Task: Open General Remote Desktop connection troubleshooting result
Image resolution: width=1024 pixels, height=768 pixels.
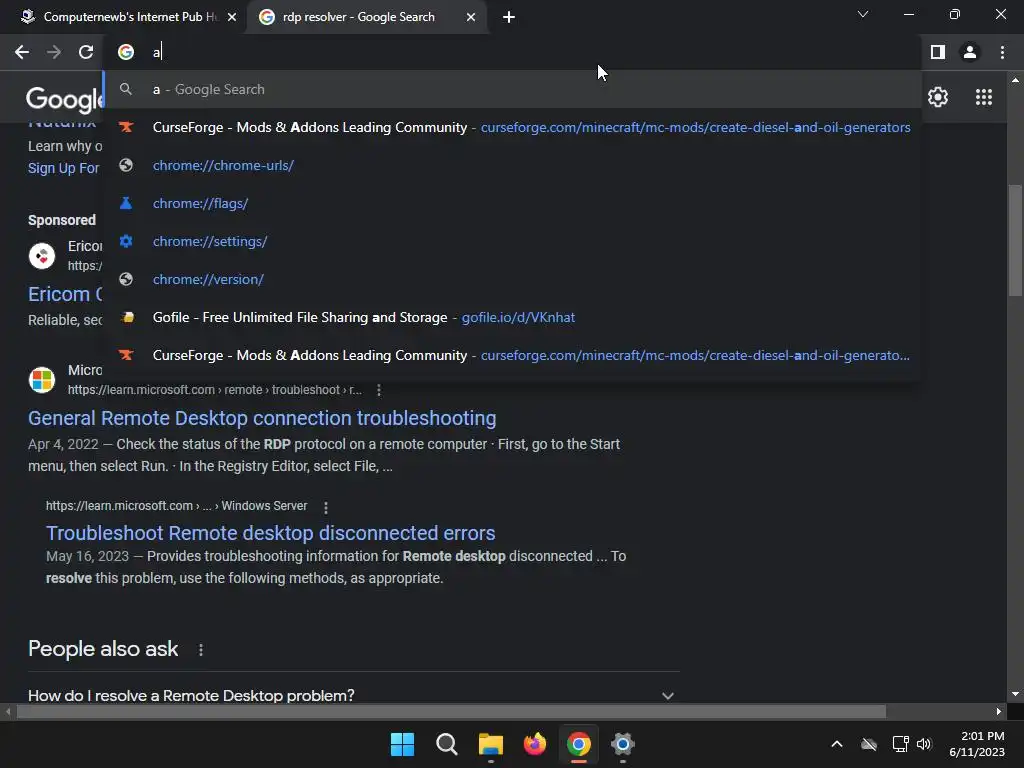Action: (262, 418)
